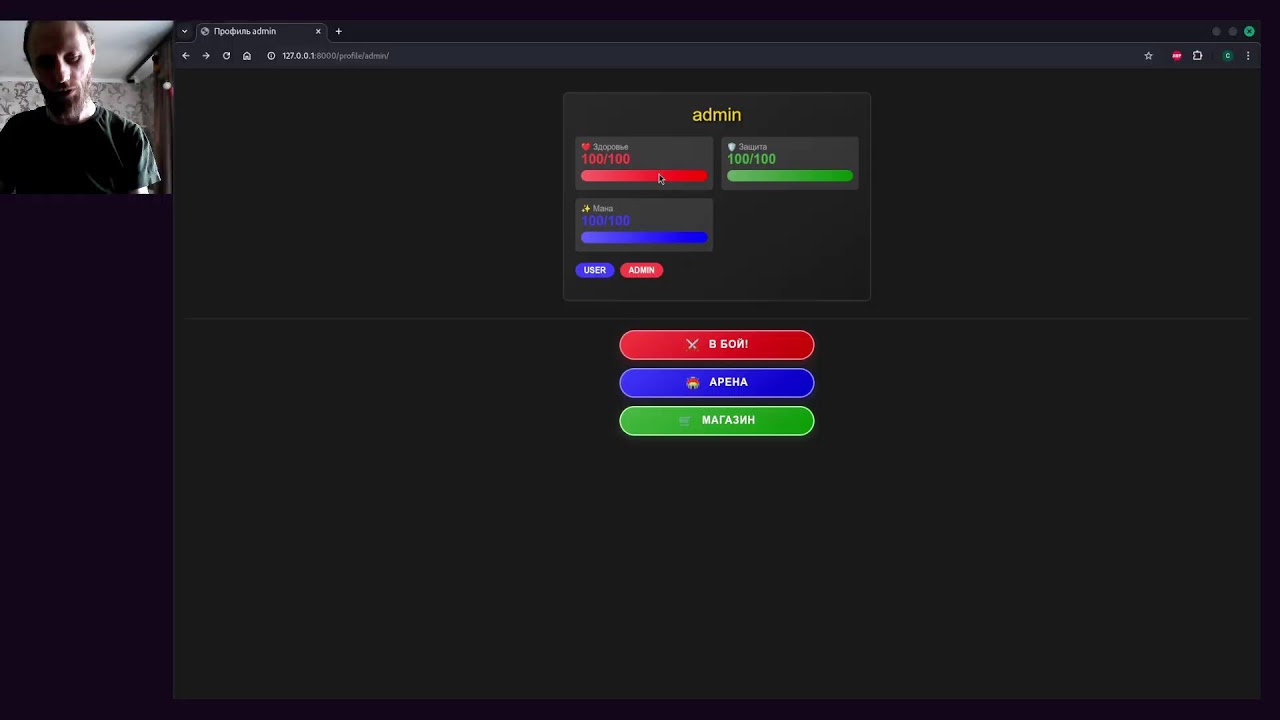Go back with the browser back arrow

point(185,56)
